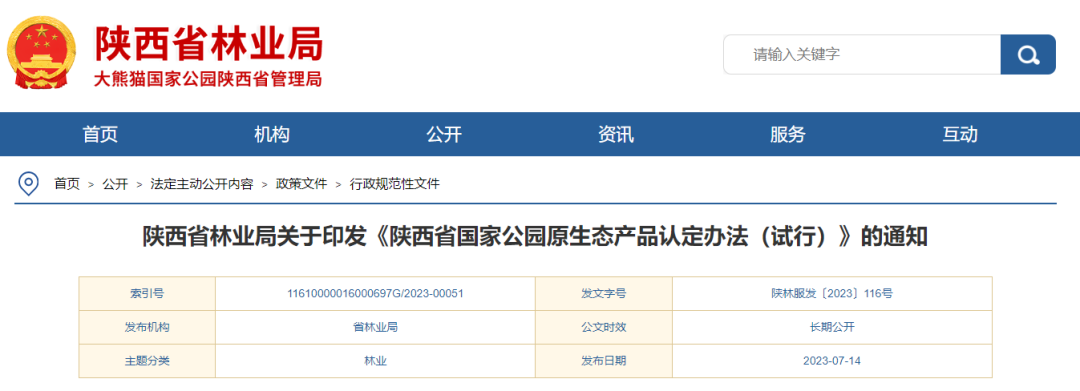Go to 公开 in the breadcrumb
1080x391 pixels.
pos(115,184)
